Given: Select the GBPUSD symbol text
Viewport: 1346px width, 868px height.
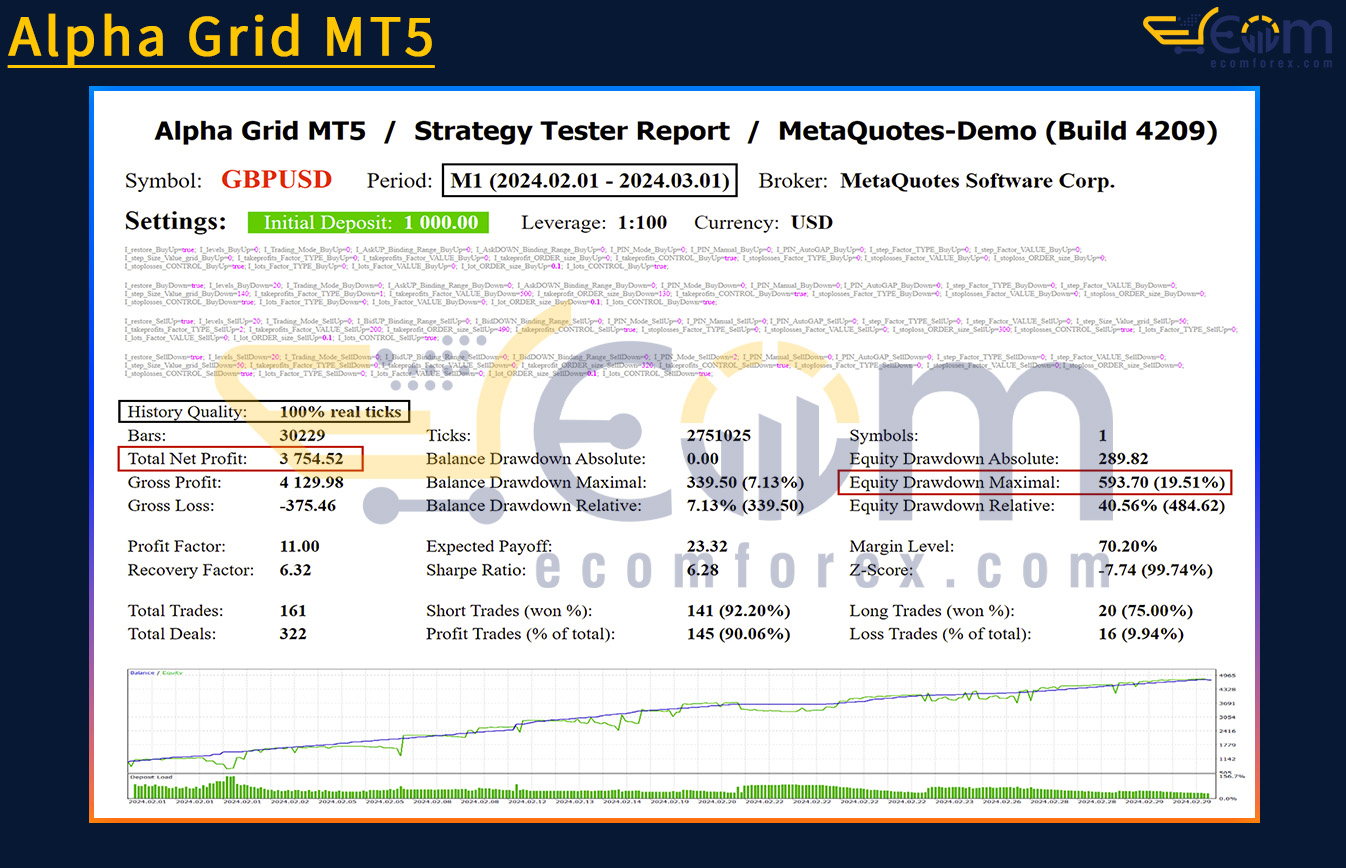Looking at the screenshot, I should 277,180.
